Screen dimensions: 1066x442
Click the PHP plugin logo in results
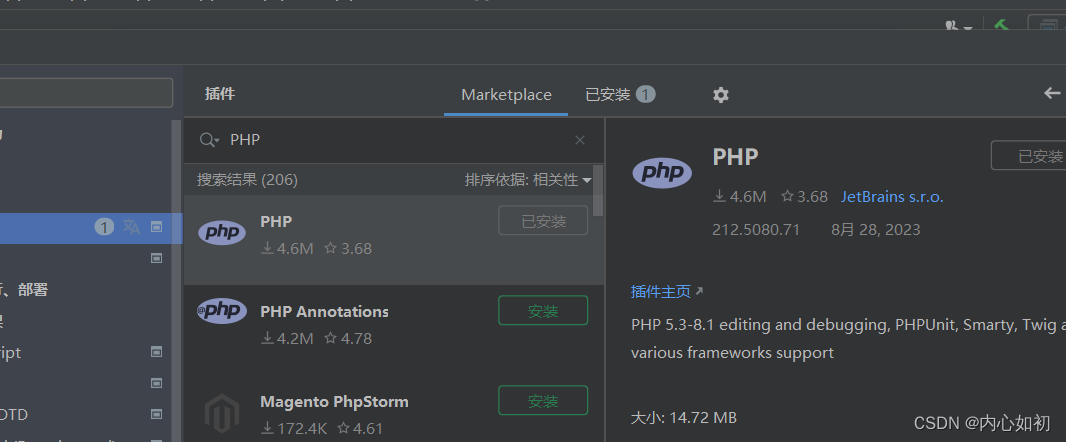222,233
